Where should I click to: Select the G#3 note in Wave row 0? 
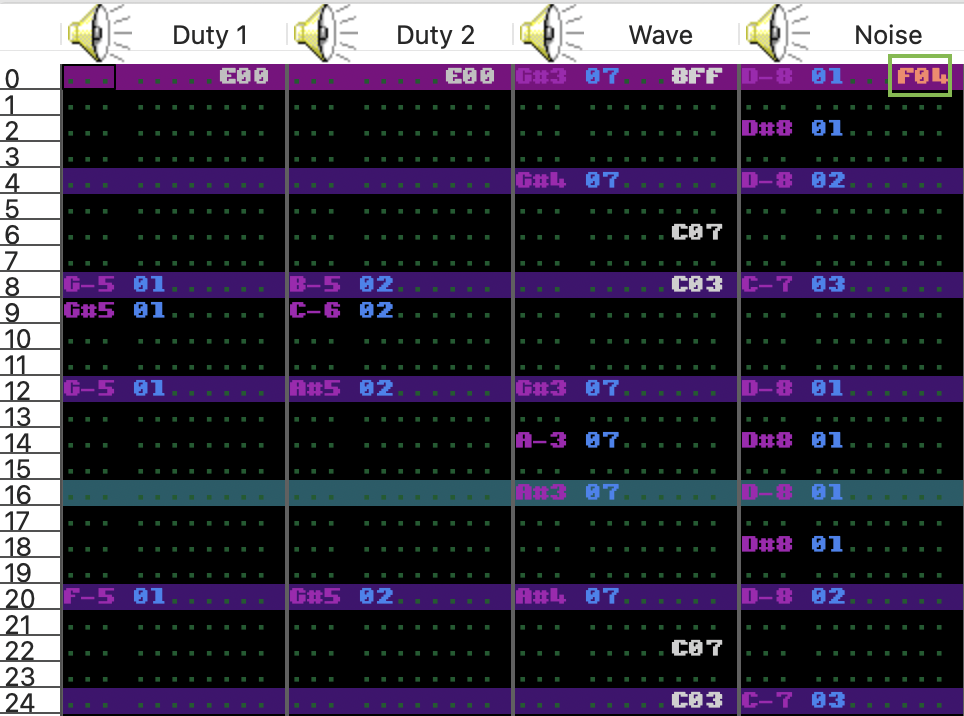point(541,76)
